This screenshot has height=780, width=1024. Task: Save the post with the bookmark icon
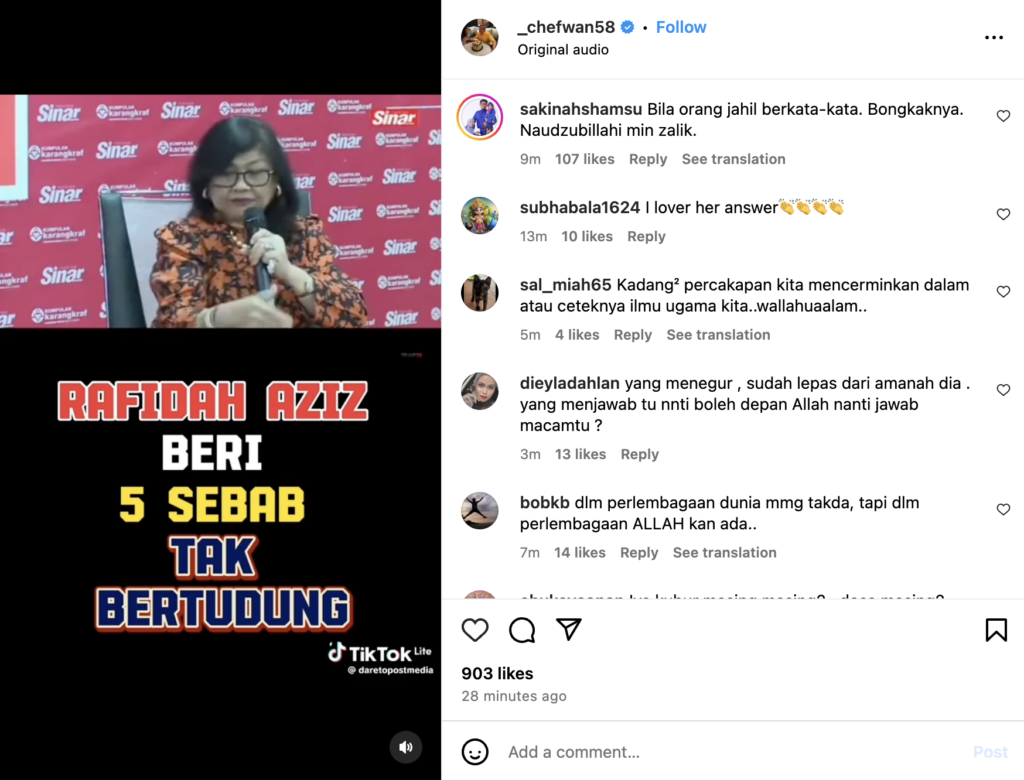click(996, 630)
